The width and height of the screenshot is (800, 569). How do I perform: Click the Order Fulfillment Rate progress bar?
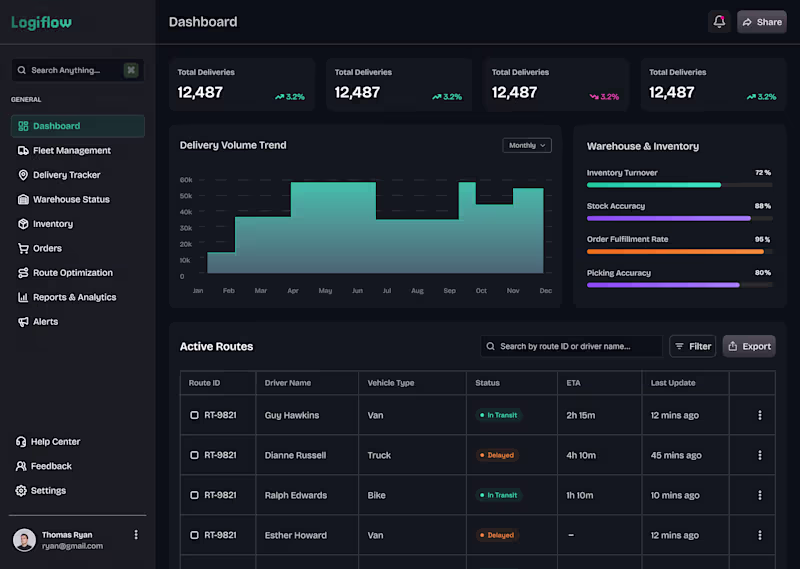point(679,252)
